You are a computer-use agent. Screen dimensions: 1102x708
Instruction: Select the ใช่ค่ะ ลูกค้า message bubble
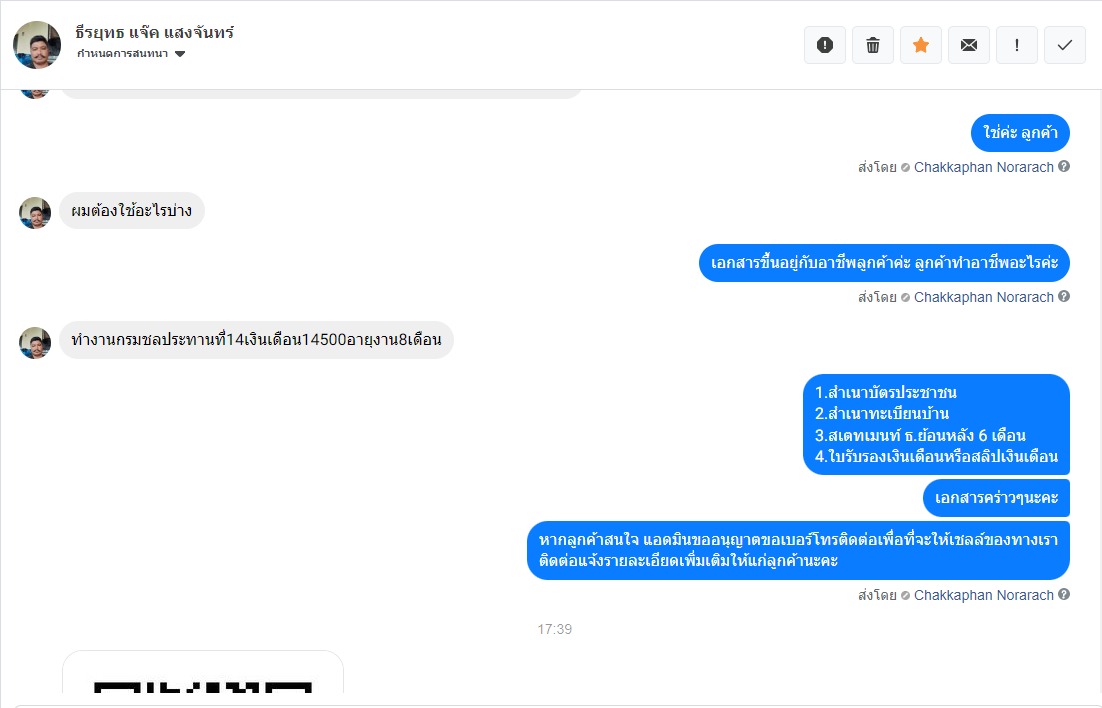point(1020,132)
